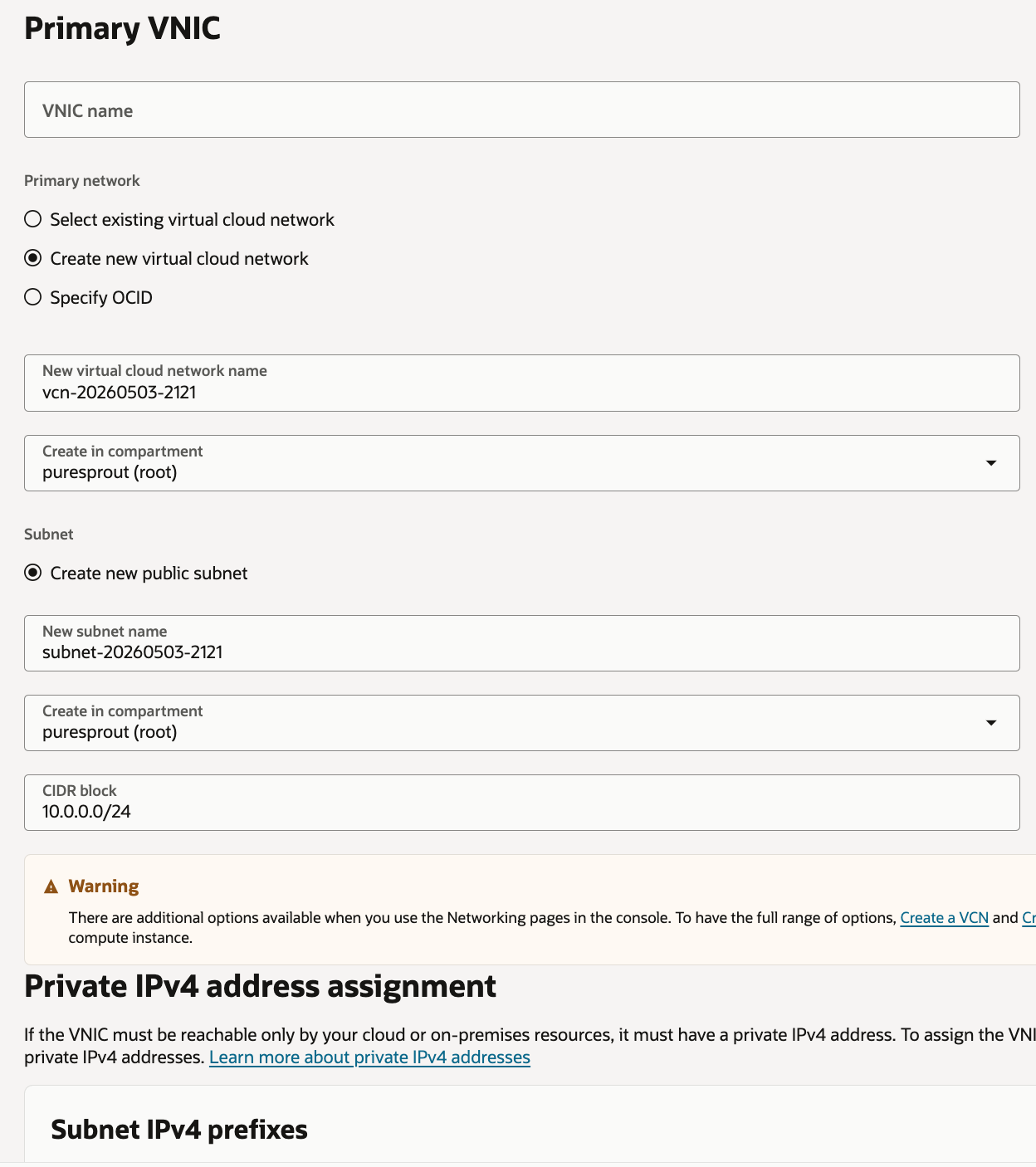The height and width of the screenshot is (1167, 1036).
Task: Click the Private IPv4 address assignment heading
Action: pos(260,986)
